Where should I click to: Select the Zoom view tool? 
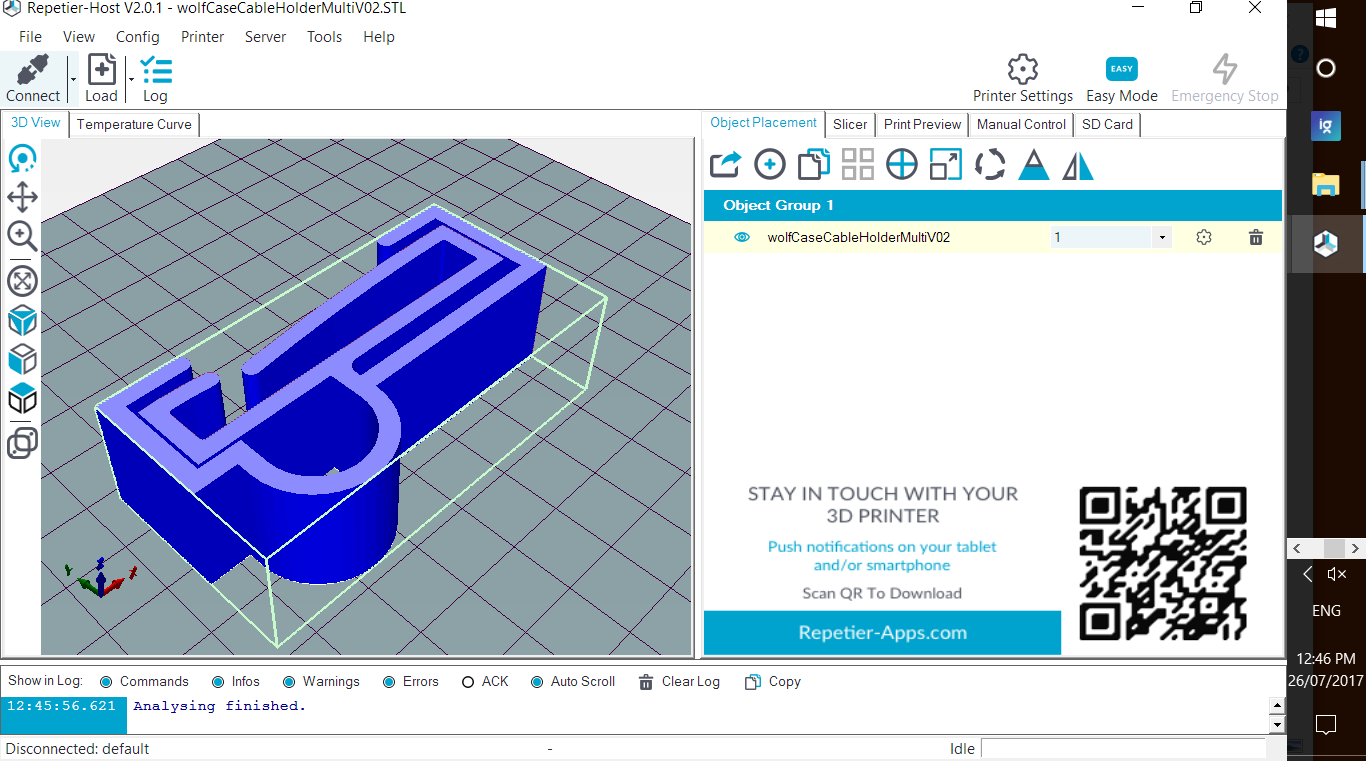(x=22, y=236)
